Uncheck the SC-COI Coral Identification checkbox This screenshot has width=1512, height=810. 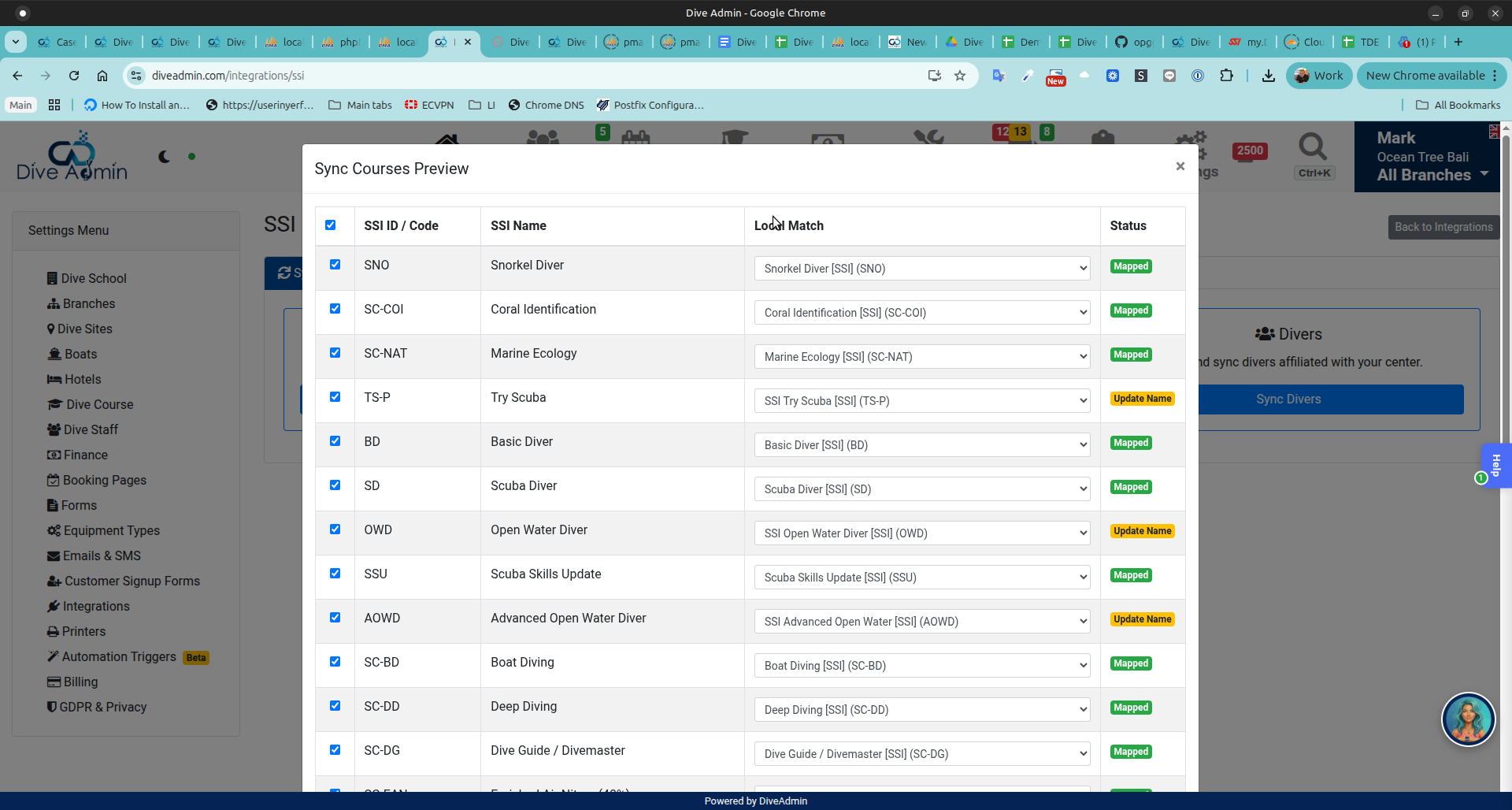tap(335, 309)
